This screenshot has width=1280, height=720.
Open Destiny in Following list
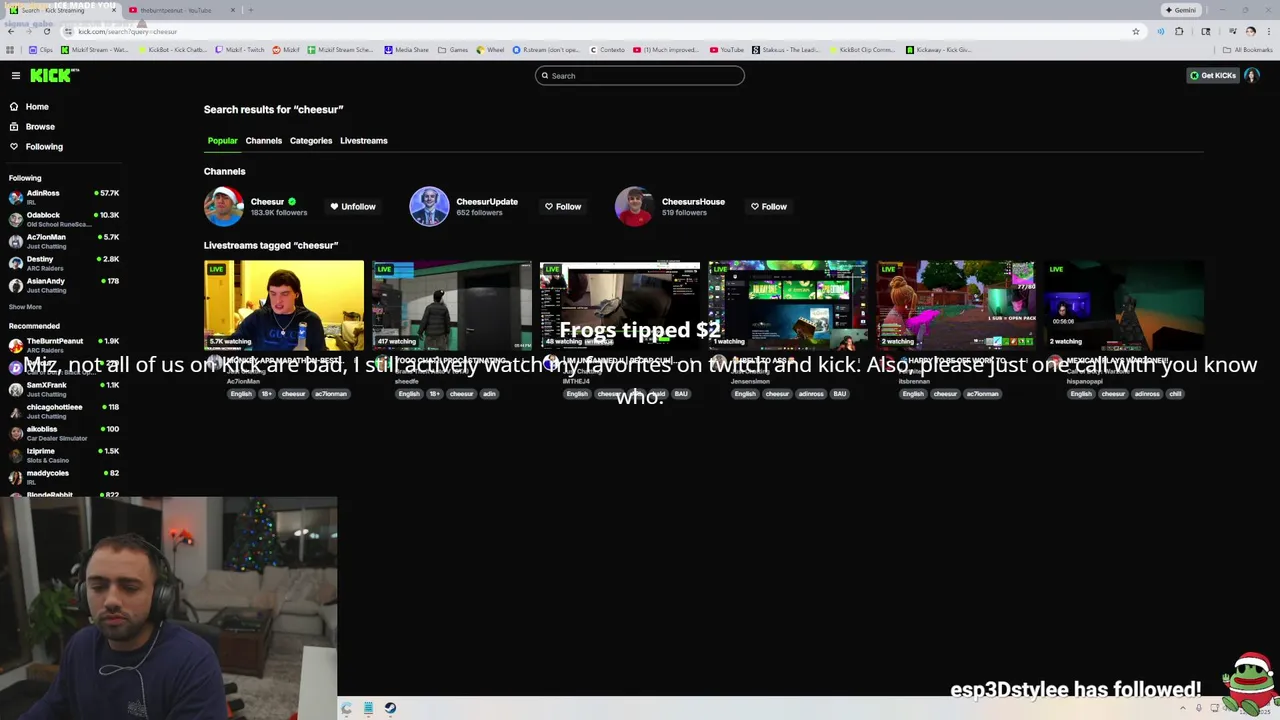(64, 263)
